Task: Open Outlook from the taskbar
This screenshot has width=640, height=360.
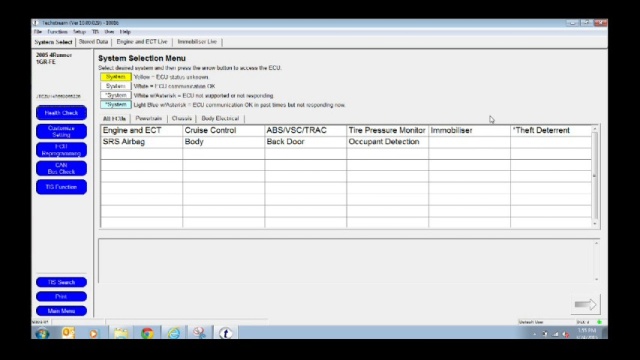Action: pos(68,333)
